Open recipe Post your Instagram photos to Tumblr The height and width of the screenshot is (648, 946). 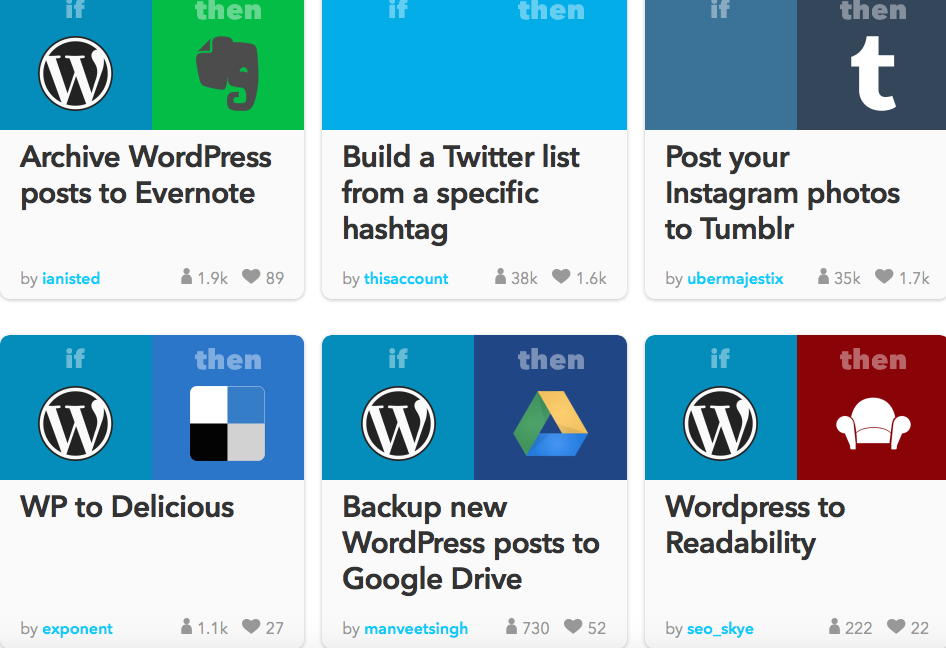tap(783, 193)
